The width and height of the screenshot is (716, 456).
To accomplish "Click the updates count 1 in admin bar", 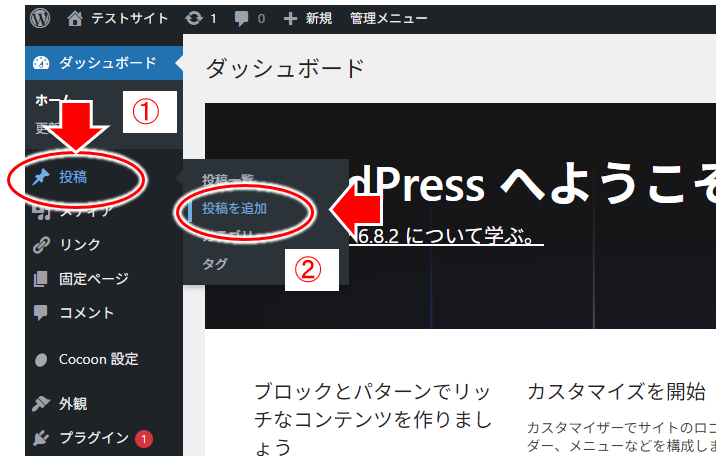I will tap(213, 19).
